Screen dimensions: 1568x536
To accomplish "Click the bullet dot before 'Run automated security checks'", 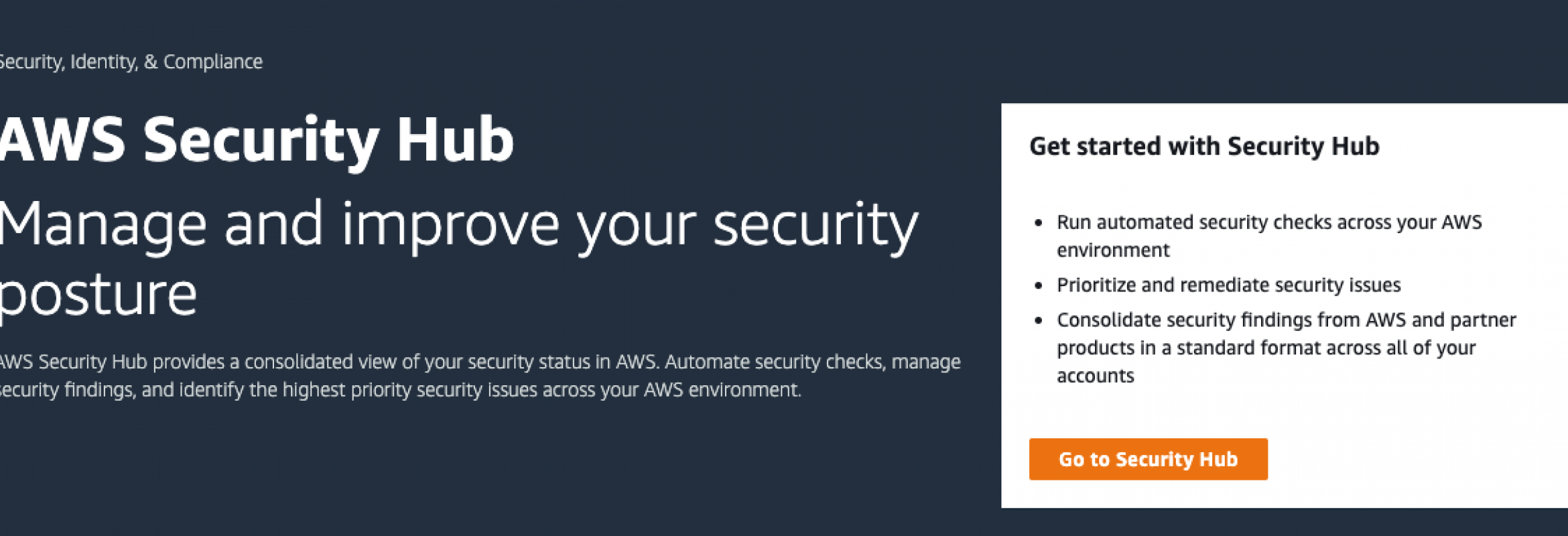I will coord(1039,222).
